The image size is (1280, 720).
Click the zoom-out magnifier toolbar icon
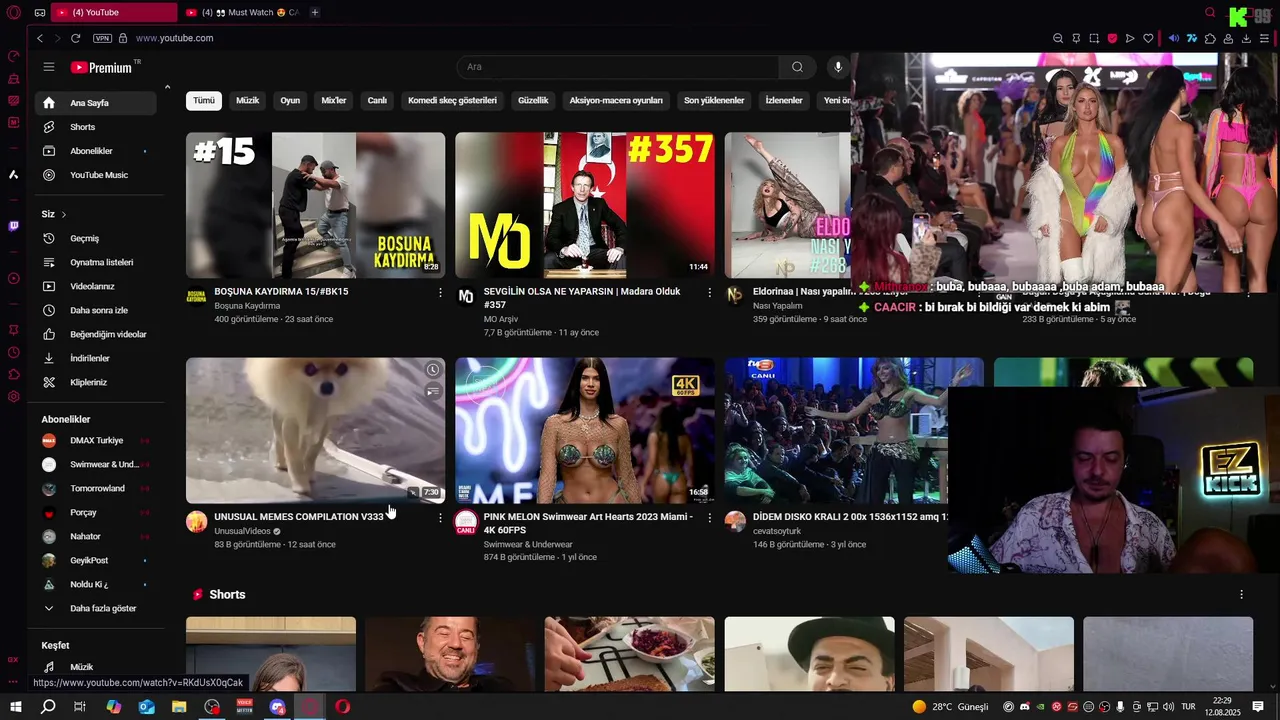(x=1058, y=38)
